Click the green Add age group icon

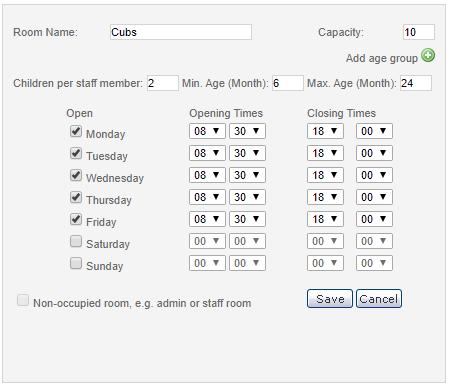click(428, 55)
